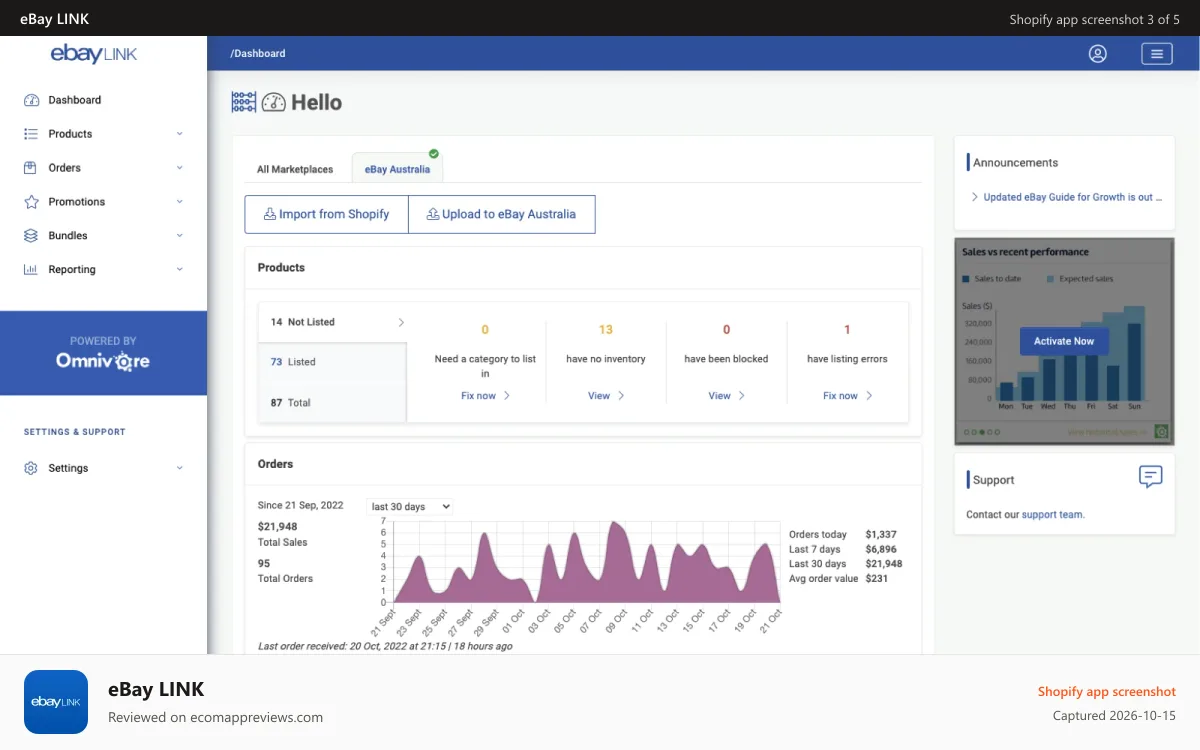Click Activate Now button
The height and width of the screenshot is (750, 1200).
coord(1064,341)
